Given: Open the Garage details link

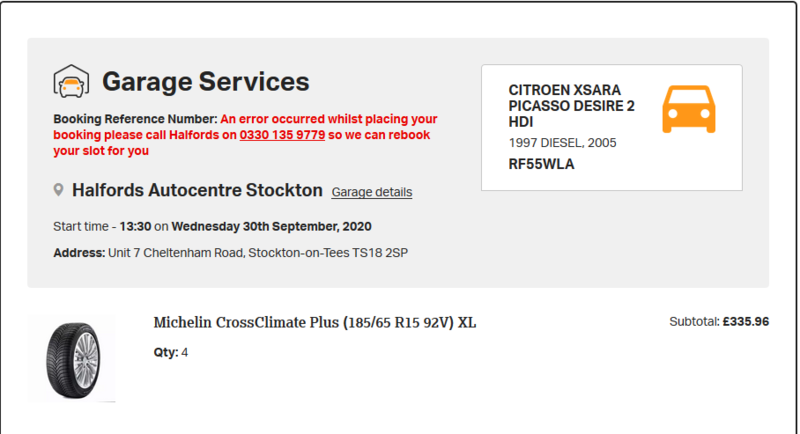Looking at the screenshot, I should (x=371, y=192).
